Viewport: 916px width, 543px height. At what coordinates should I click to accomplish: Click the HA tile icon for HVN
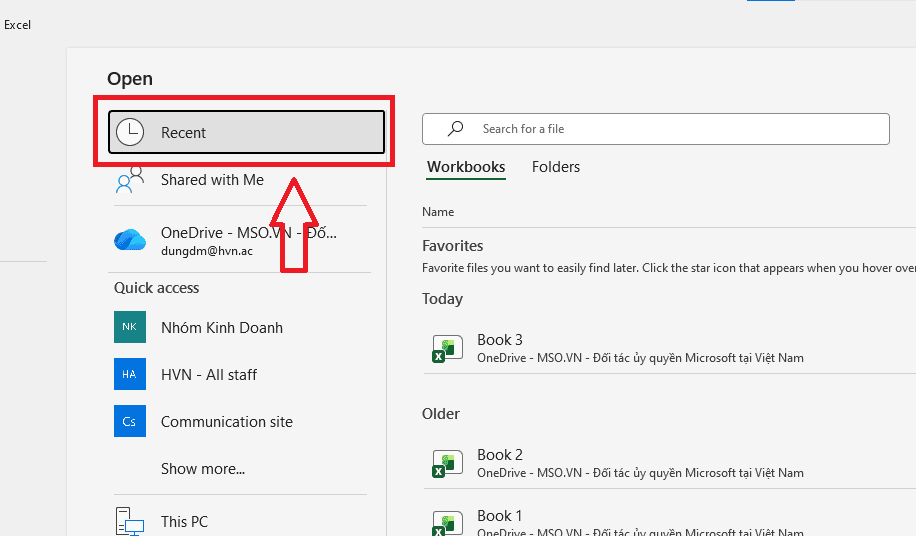pyautogui.click(x=130, y=374)
